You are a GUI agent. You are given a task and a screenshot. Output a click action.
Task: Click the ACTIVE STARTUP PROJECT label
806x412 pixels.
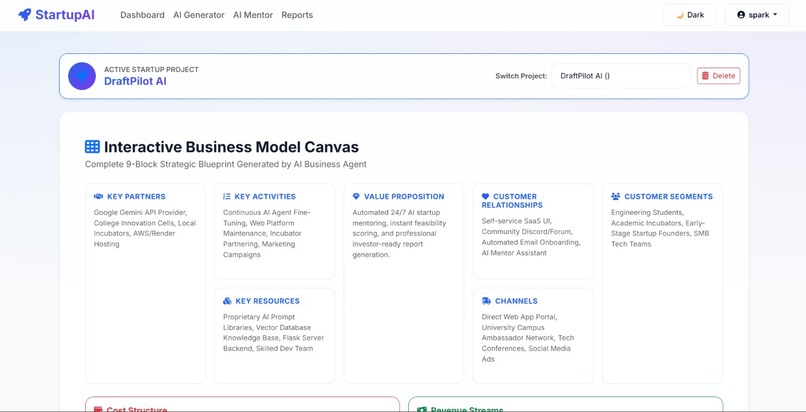click(151, 69)
